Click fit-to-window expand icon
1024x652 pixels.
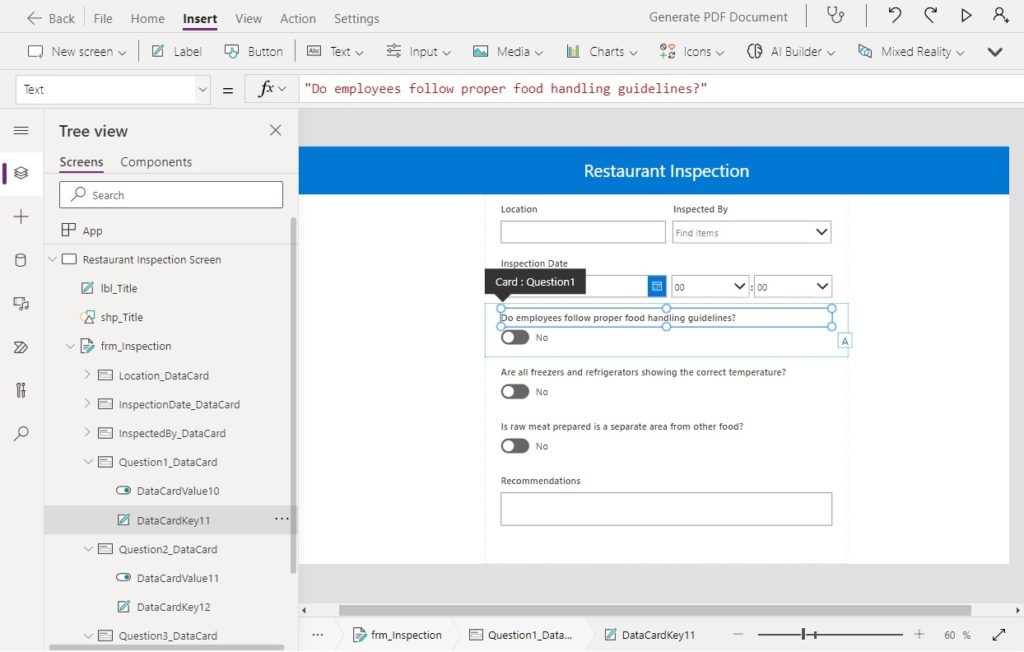[x=999, y=634]
